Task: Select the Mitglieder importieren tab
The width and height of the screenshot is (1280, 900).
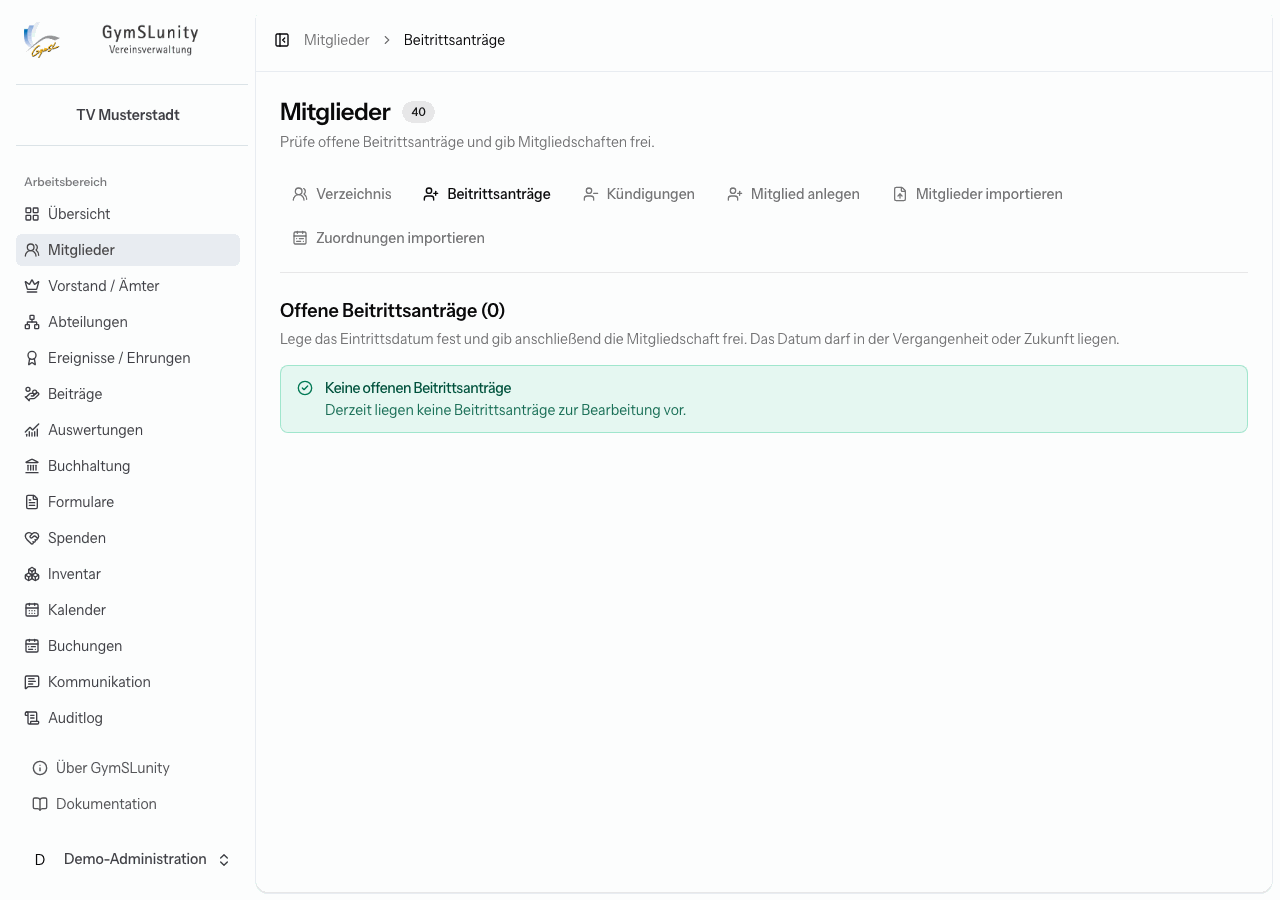Action: tap(978, 194)
